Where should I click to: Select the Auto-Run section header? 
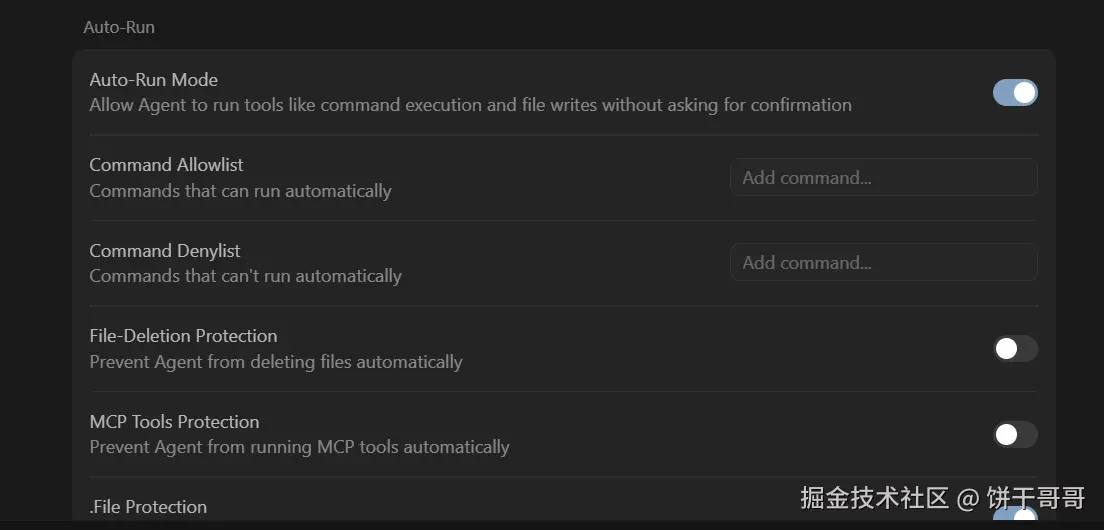119,27
